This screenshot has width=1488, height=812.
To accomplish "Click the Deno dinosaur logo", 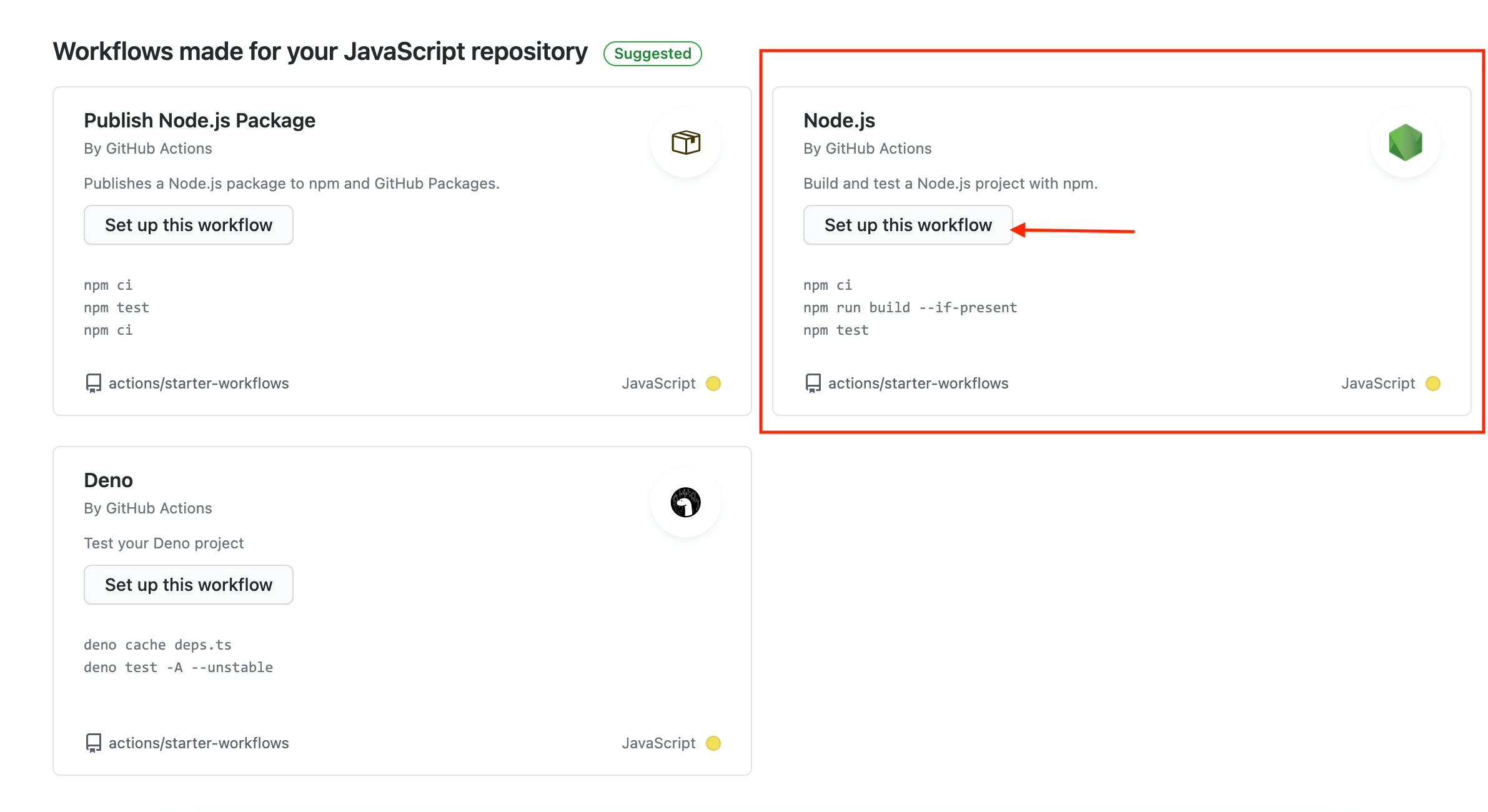I will [685, 502].
